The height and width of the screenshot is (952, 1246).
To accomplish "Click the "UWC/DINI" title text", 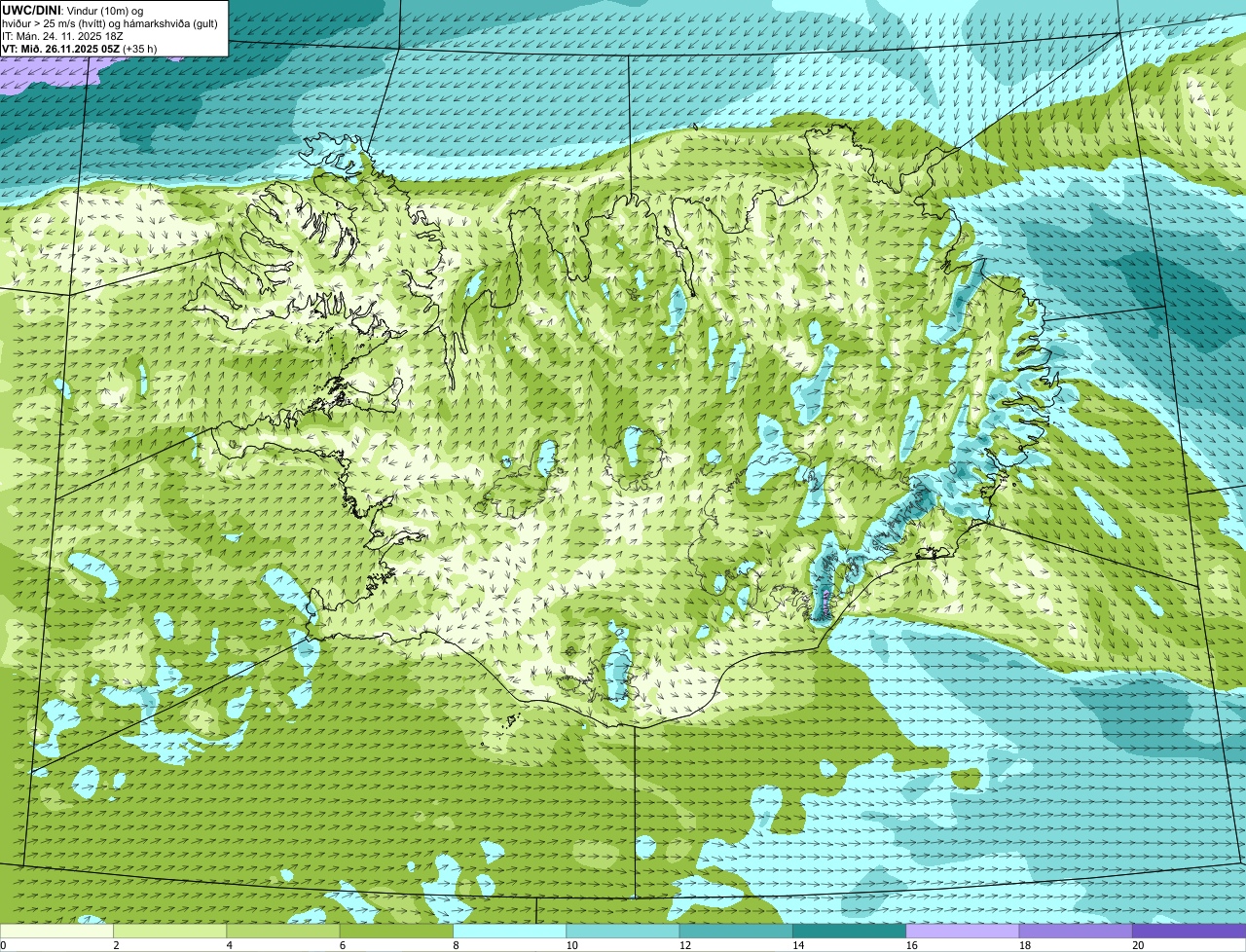I will pos(32,9).
